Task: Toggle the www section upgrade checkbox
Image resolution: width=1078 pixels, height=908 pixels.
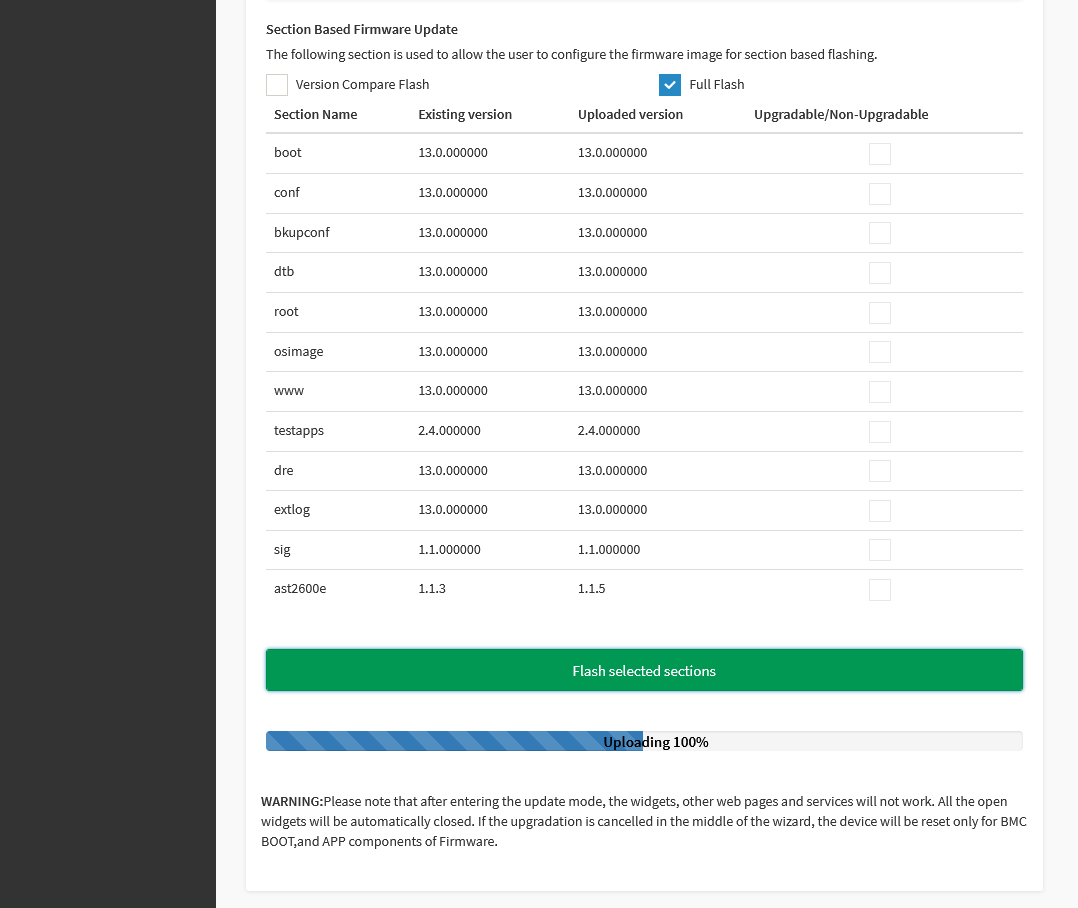Action: tap(879, 392)
